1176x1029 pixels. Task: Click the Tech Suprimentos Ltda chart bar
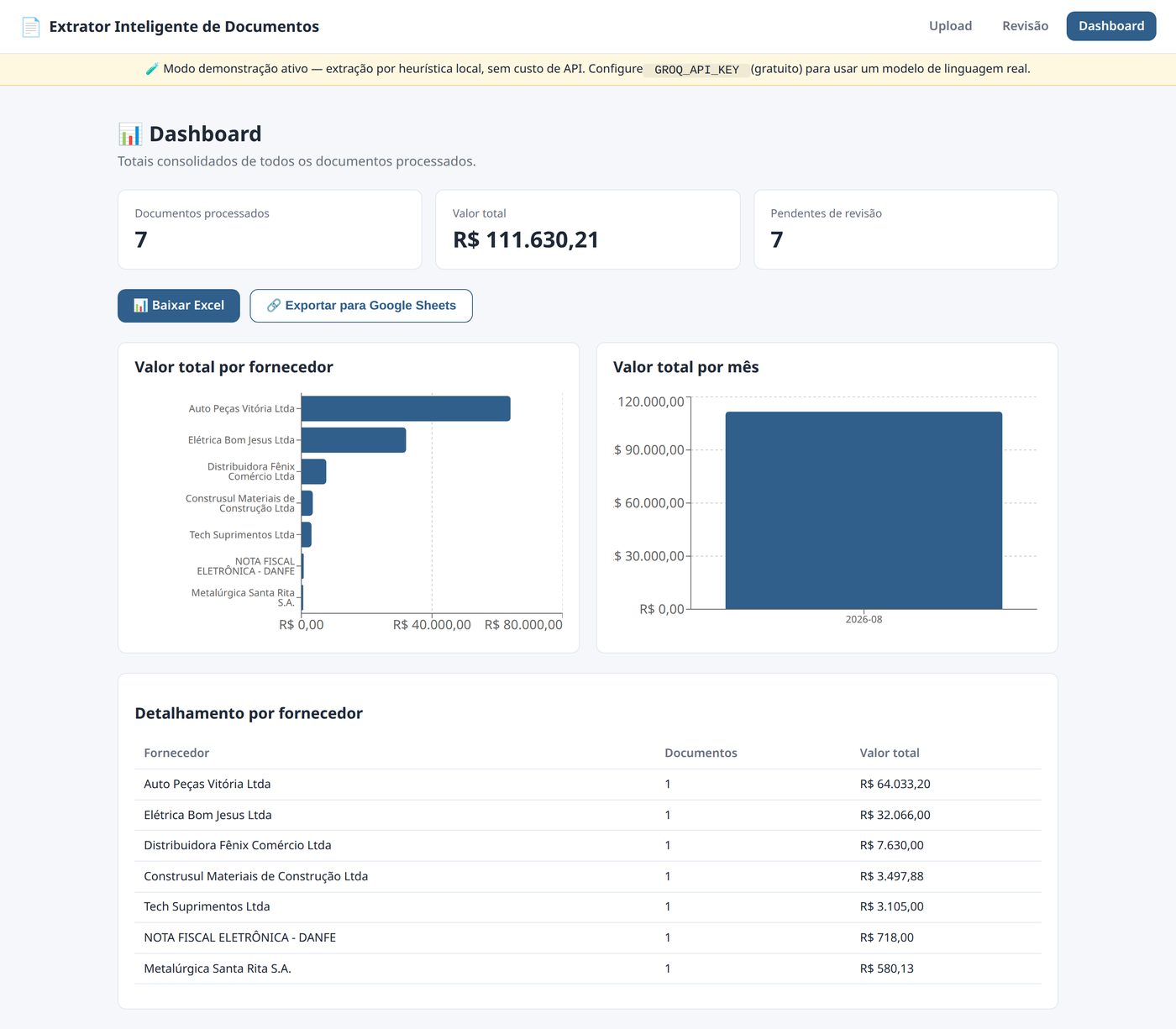coord(307,534)
